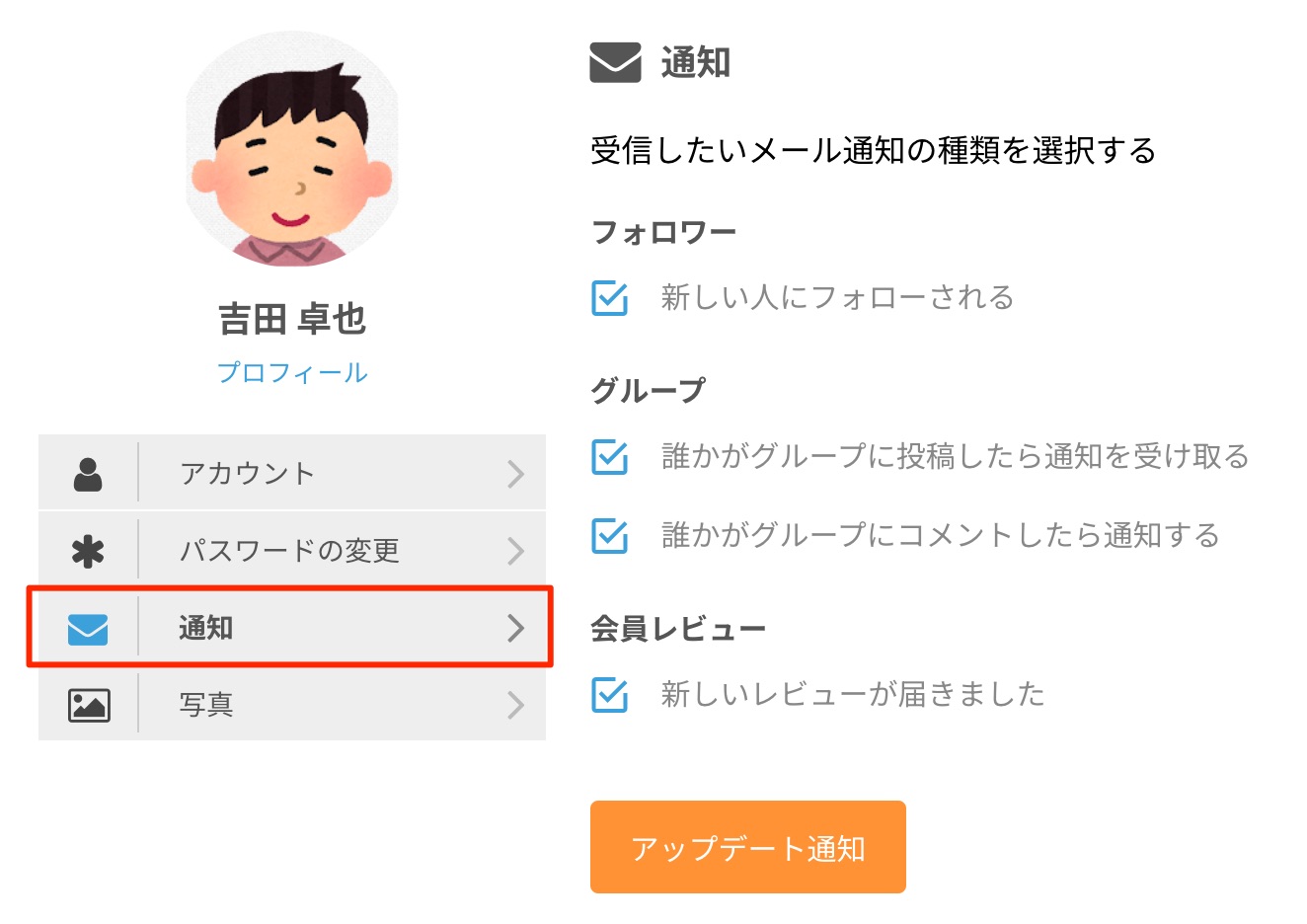The image size is (1307, 924).
Task: Uncheck 新しい人にフォローされる checkbox
Action: click(610, 298)
